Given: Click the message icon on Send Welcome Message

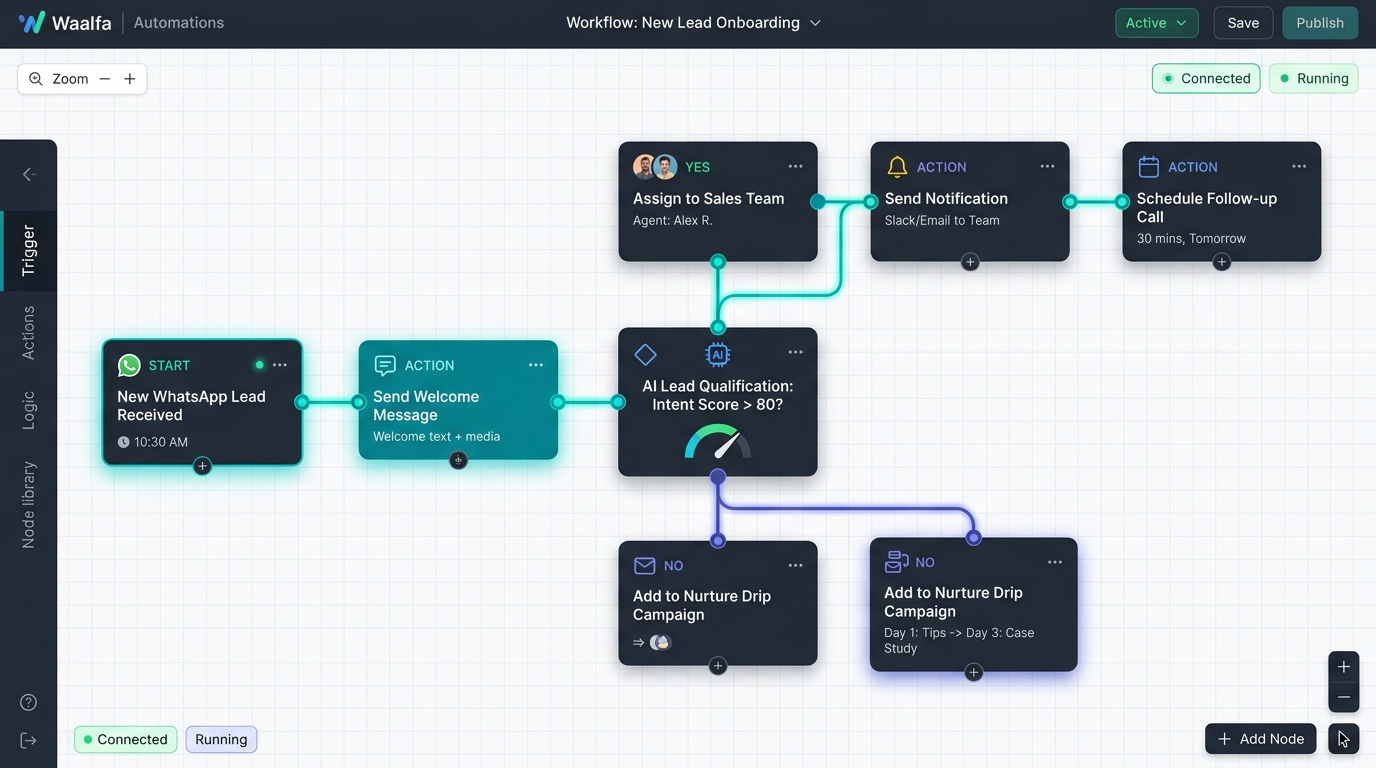Looking at the screenshot, I should [x=385, y=365].
